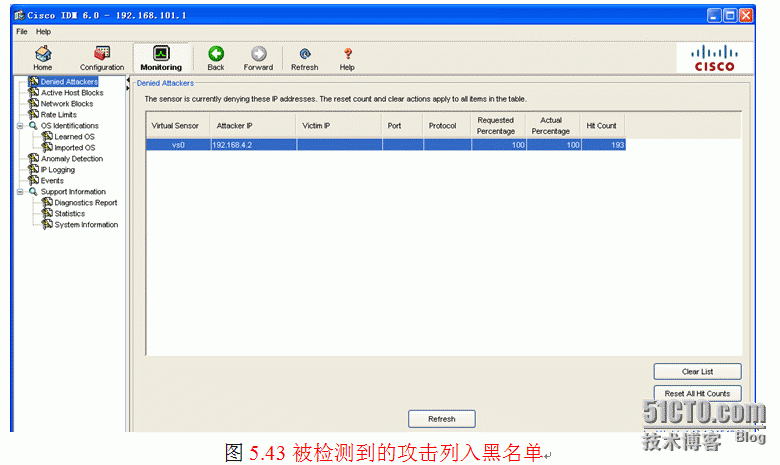Screen dimensions: 780x465
Task: Select the Monitoring toolbar icon
Action: [x=161, y=53]
